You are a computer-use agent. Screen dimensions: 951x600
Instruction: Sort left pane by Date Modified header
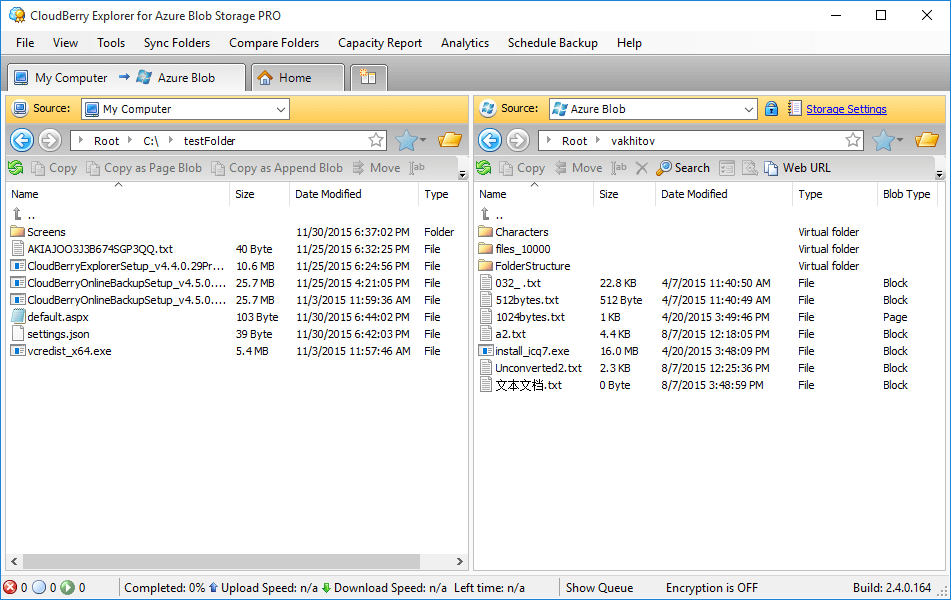coord(353,194)
